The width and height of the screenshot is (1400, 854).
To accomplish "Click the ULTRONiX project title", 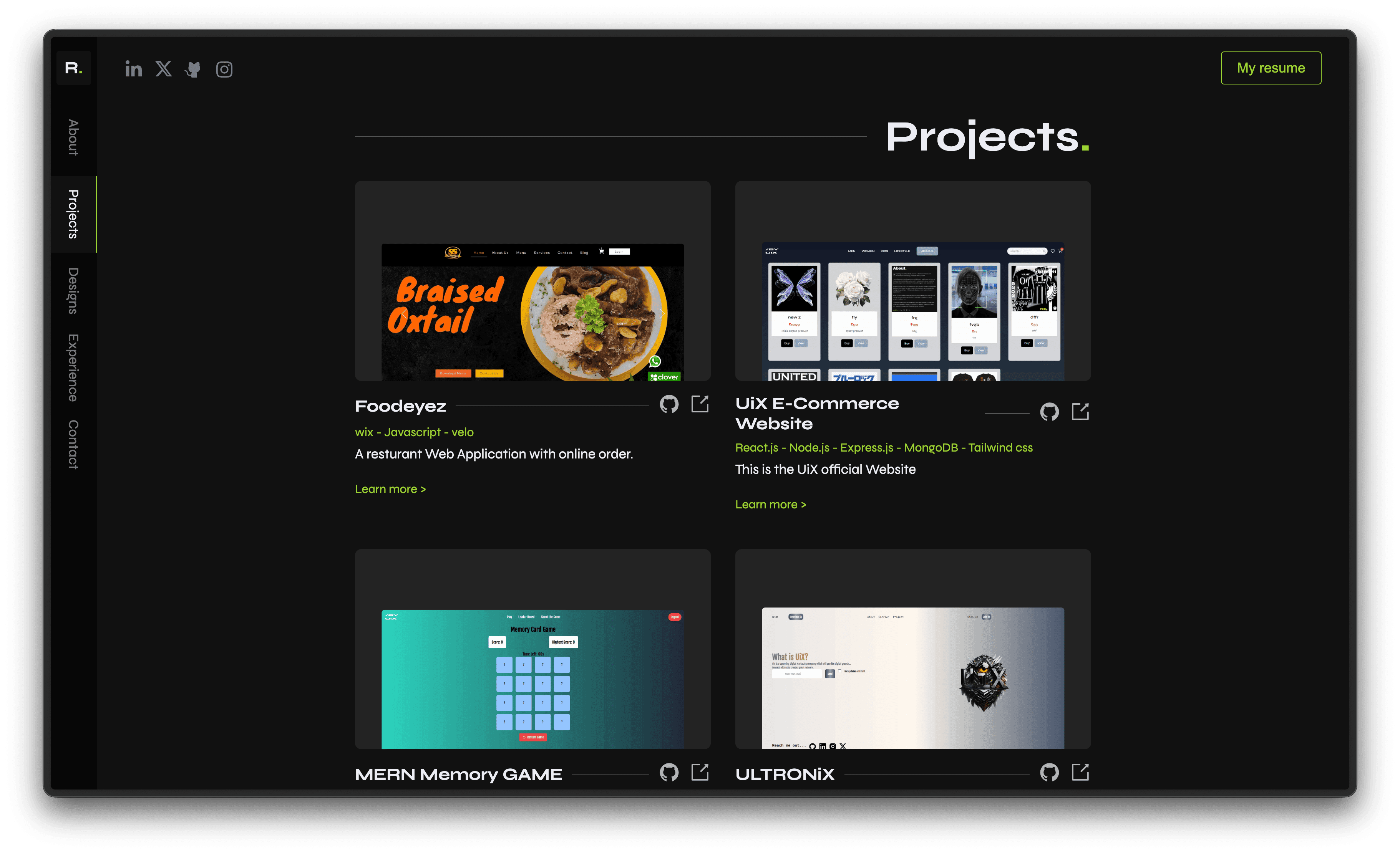I will point(785,775).
